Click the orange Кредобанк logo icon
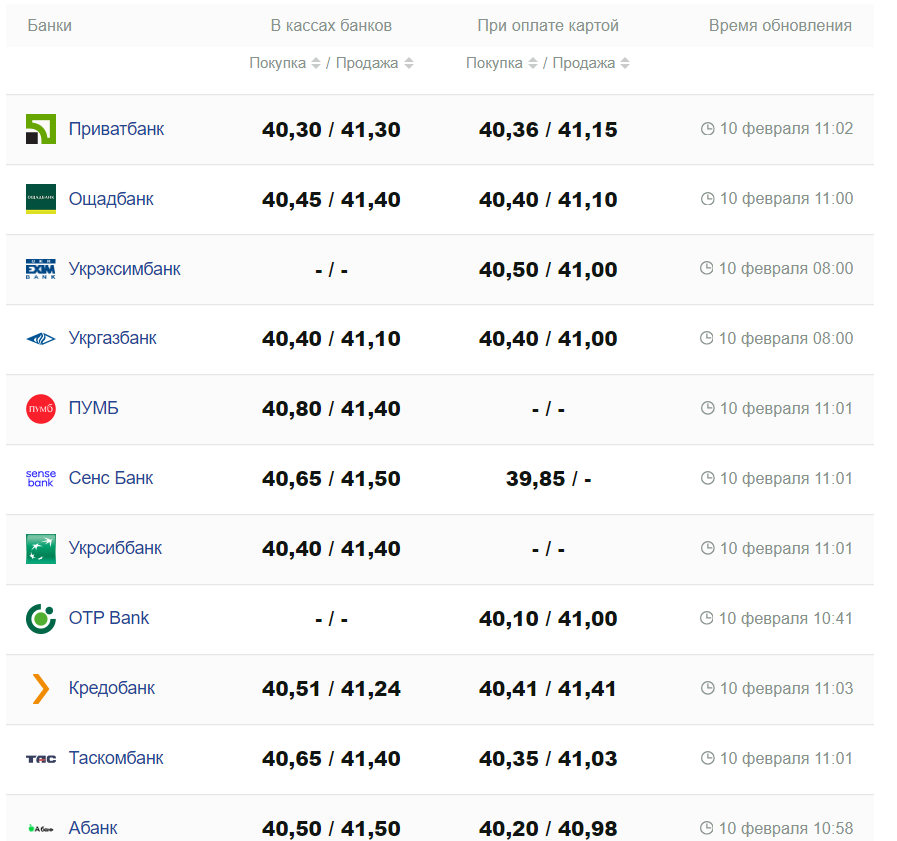This screenshot has height=841, width=897. click(41, 689)
